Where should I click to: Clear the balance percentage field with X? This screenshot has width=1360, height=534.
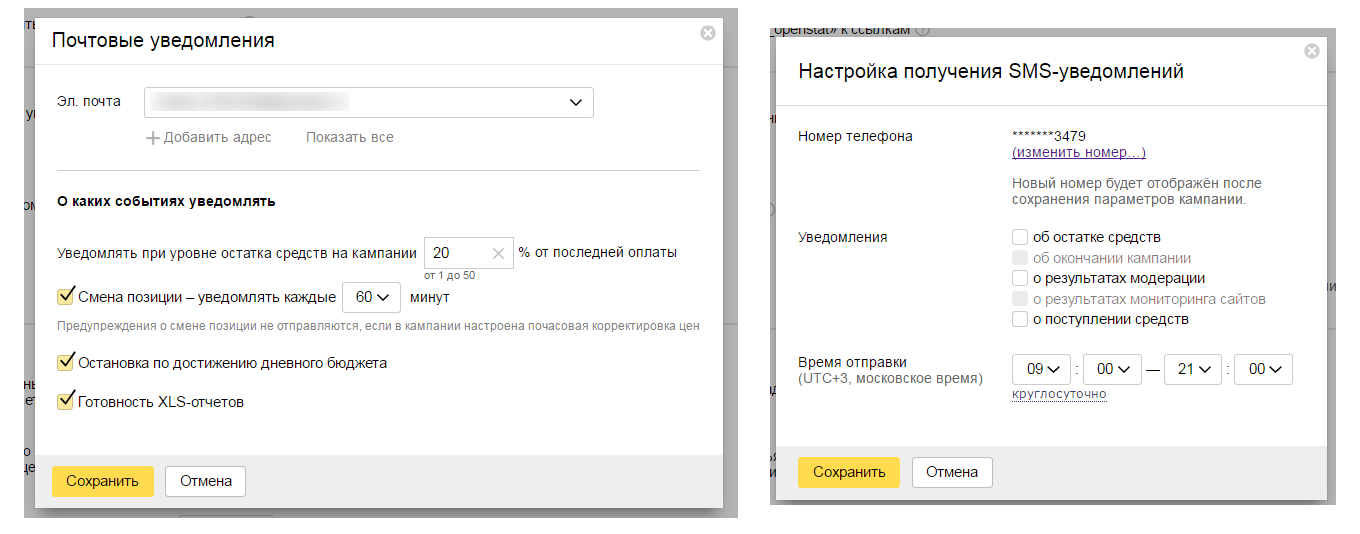coord(498,254)
